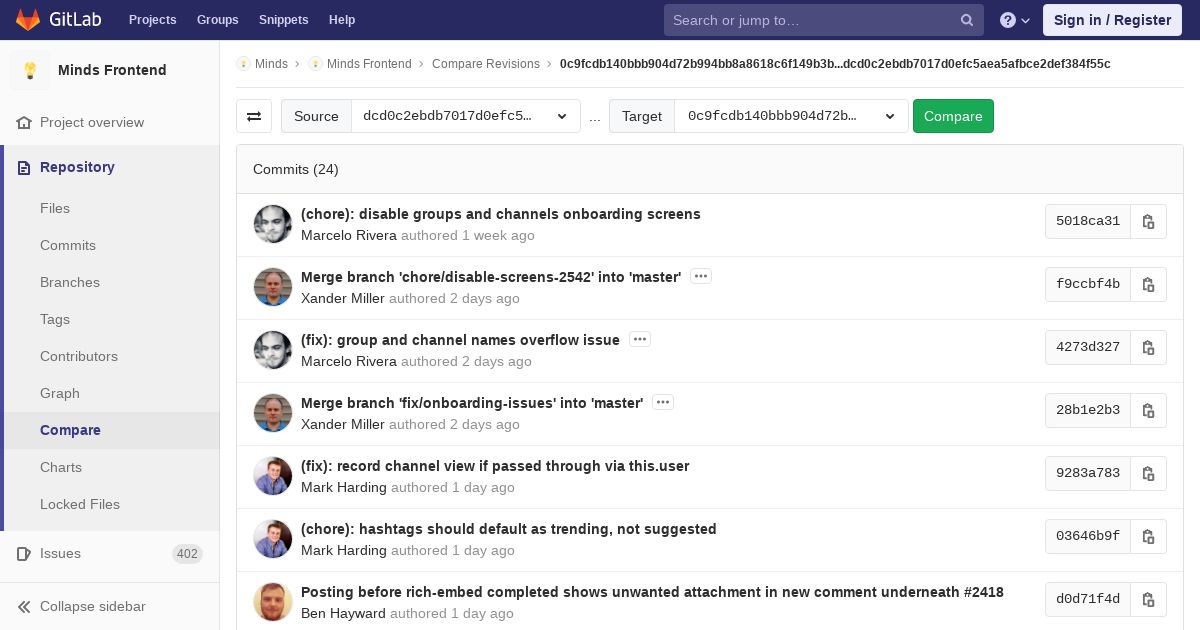Click Mark Harding's avatar on hashtags commit

[273, 539]
